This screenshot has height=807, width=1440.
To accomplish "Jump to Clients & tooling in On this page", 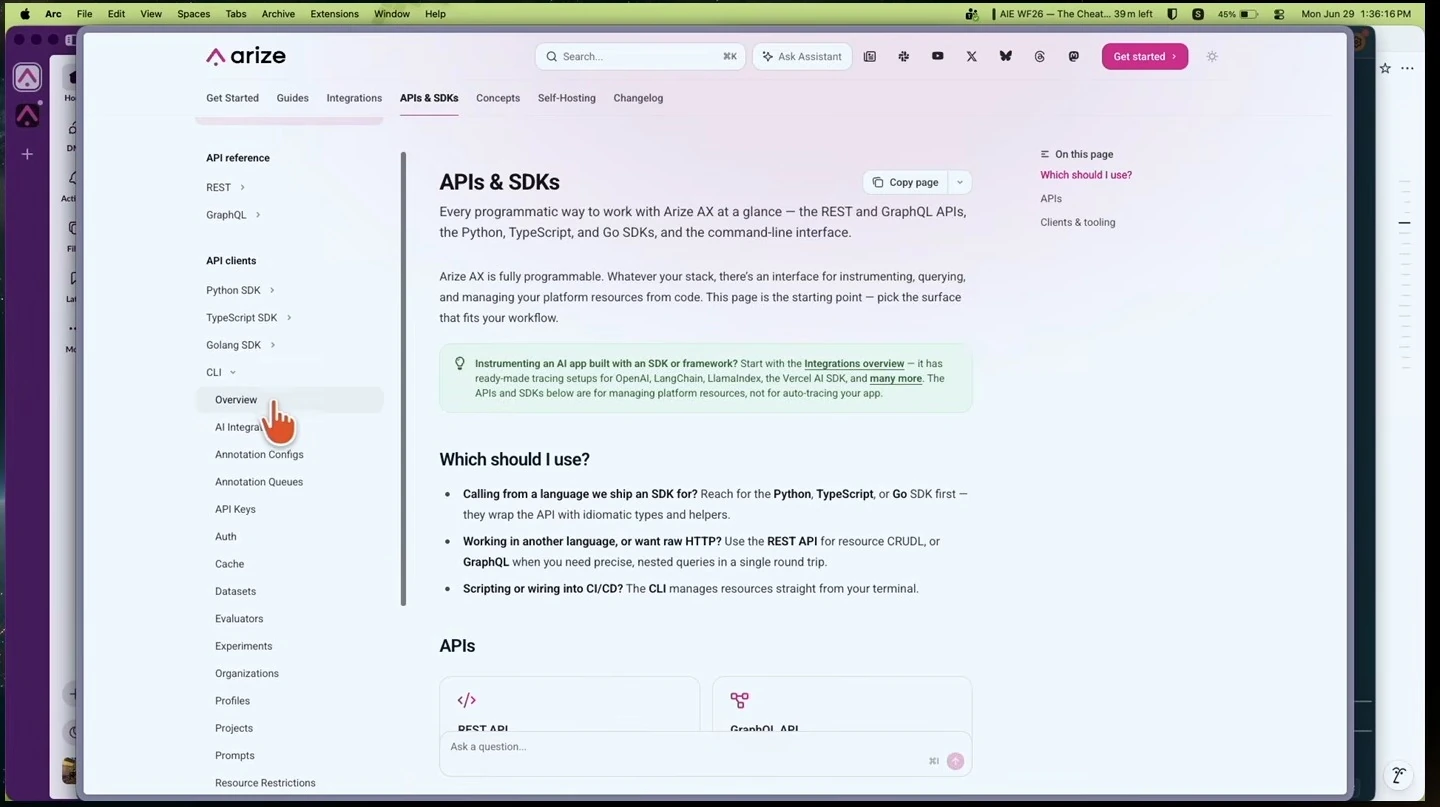I will click(1078, 223).
